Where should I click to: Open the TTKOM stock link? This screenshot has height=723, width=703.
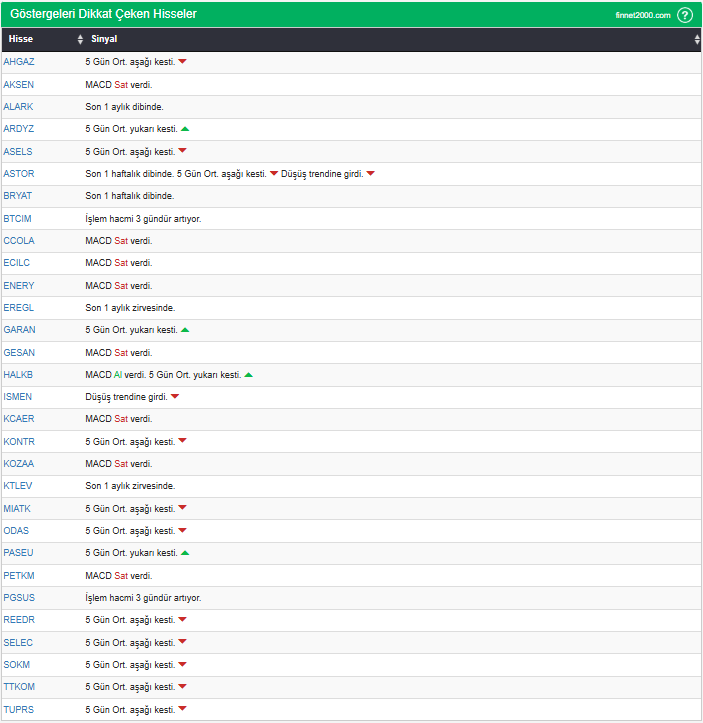(x=18, y=687)
